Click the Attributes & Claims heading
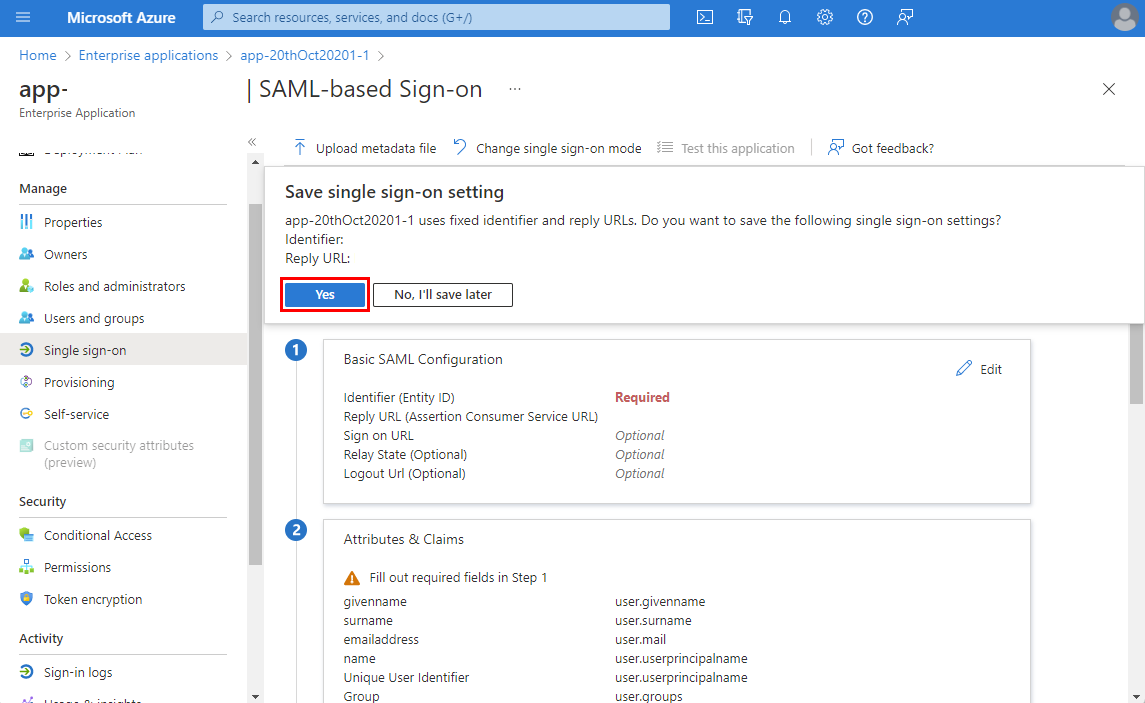 403,539
